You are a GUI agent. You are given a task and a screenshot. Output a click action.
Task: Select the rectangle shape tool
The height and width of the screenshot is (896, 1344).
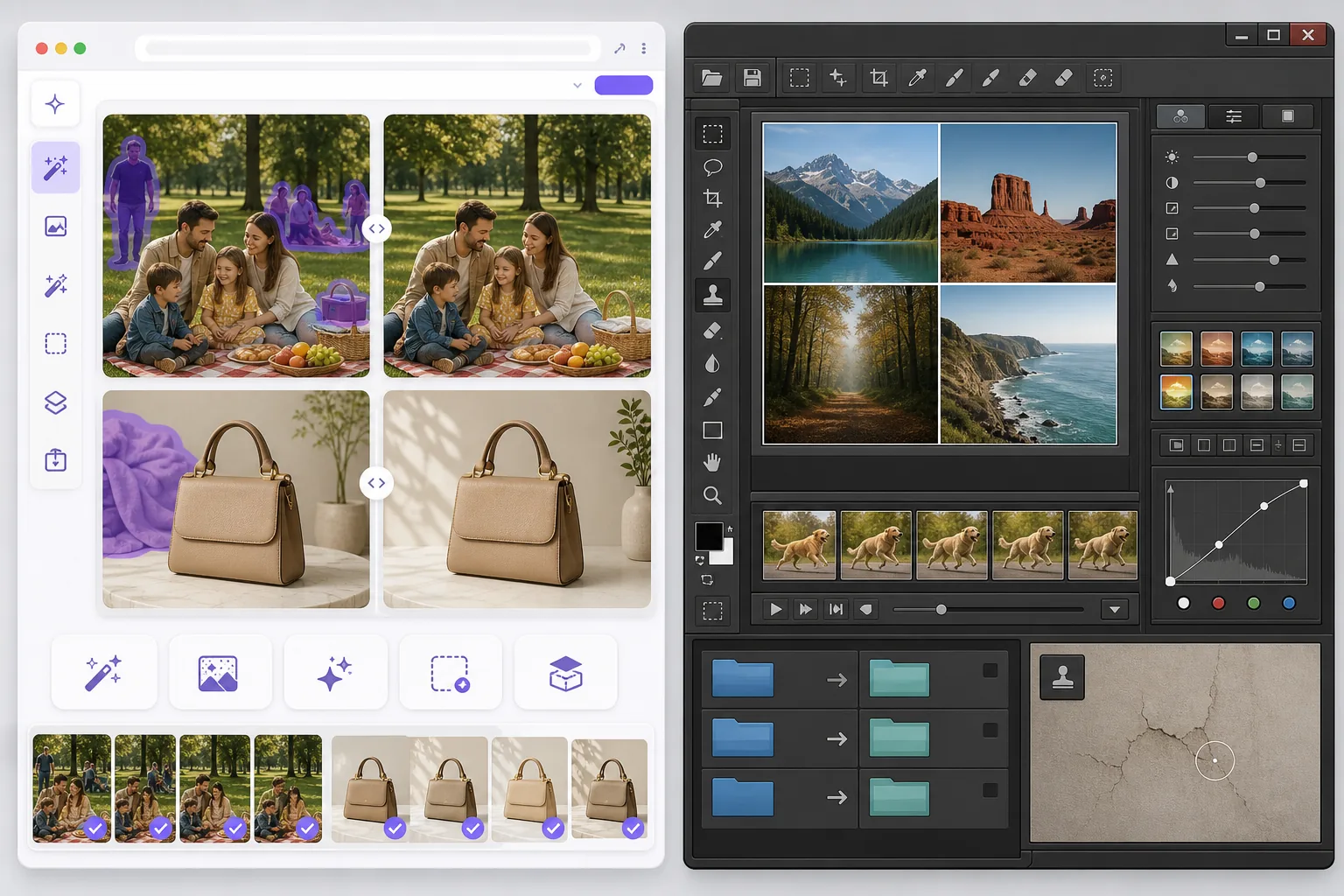click(x=713, y=430)
